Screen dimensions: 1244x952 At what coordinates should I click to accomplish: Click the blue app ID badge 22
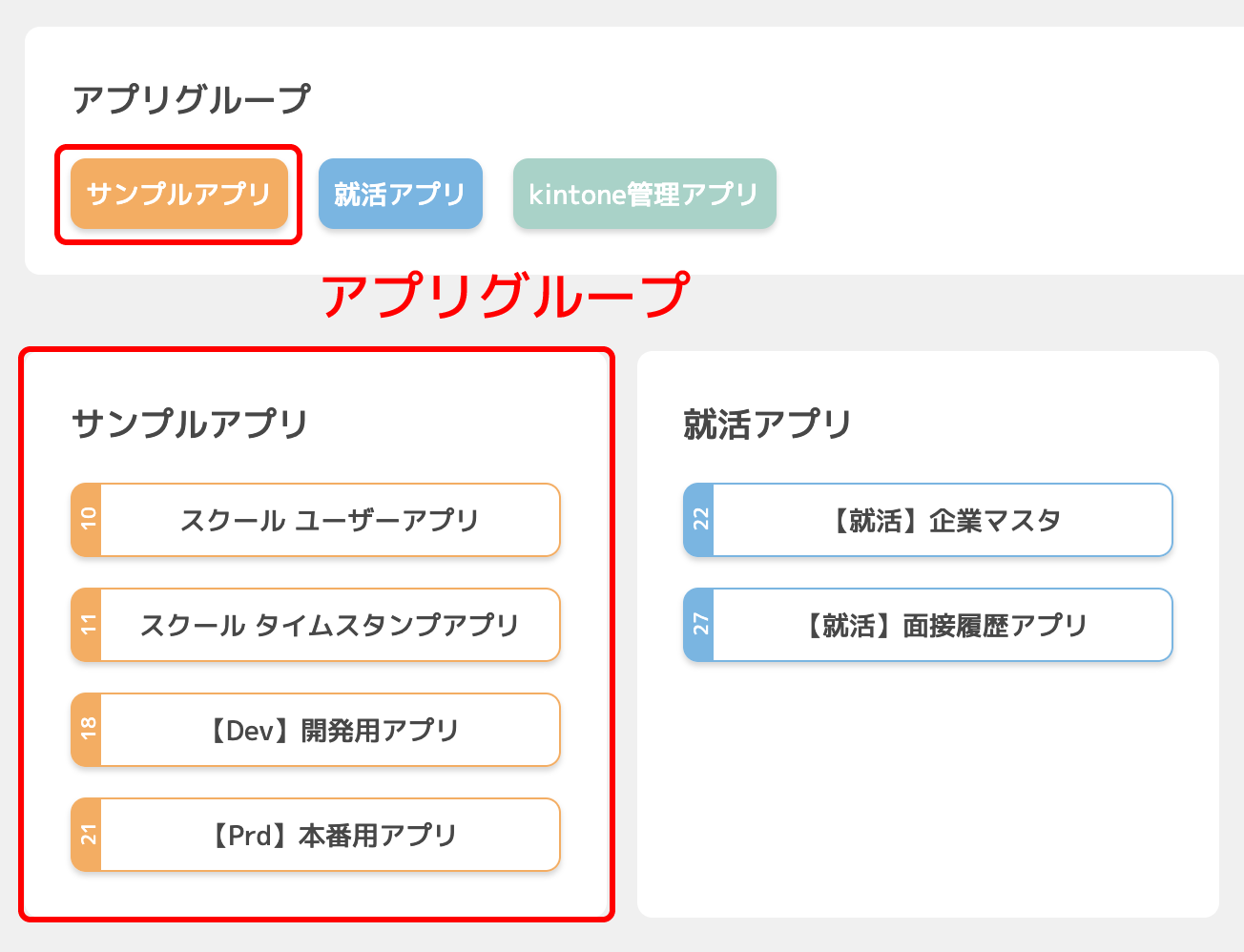[x=699, y=520]
